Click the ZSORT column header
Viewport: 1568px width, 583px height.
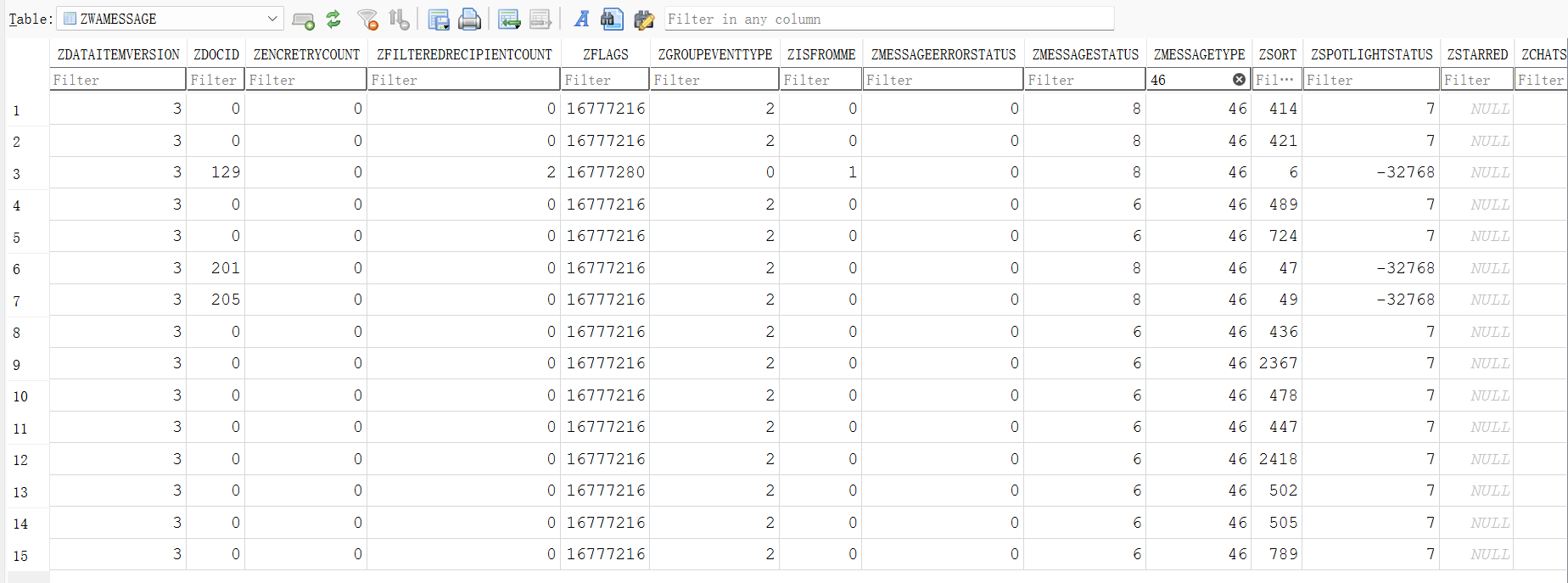1278,54
